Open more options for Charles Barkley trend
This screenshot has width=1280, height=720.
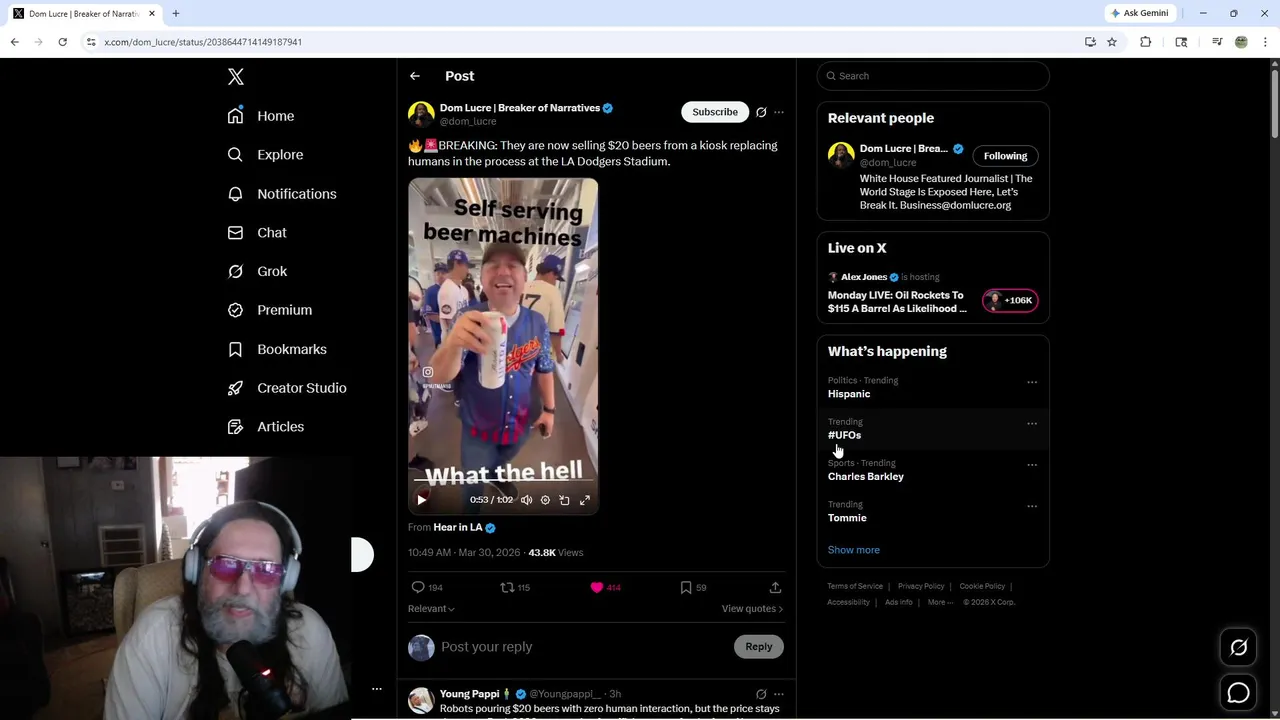1032,465
